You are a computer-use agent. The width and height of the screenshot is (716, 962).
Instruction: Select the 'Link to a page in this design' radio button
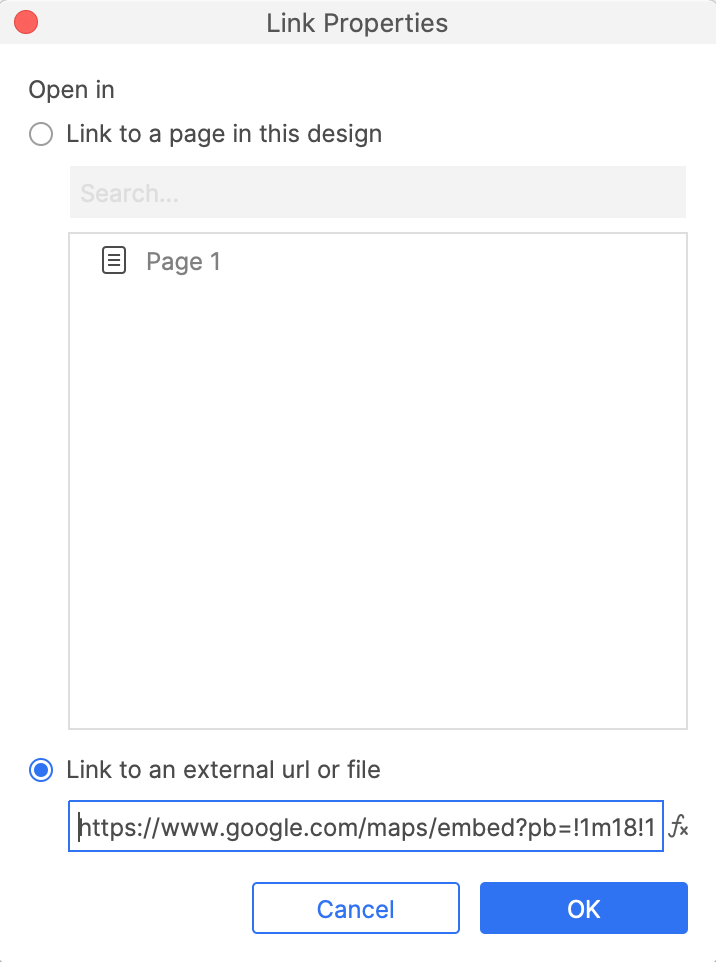click(x=41, y=134)
